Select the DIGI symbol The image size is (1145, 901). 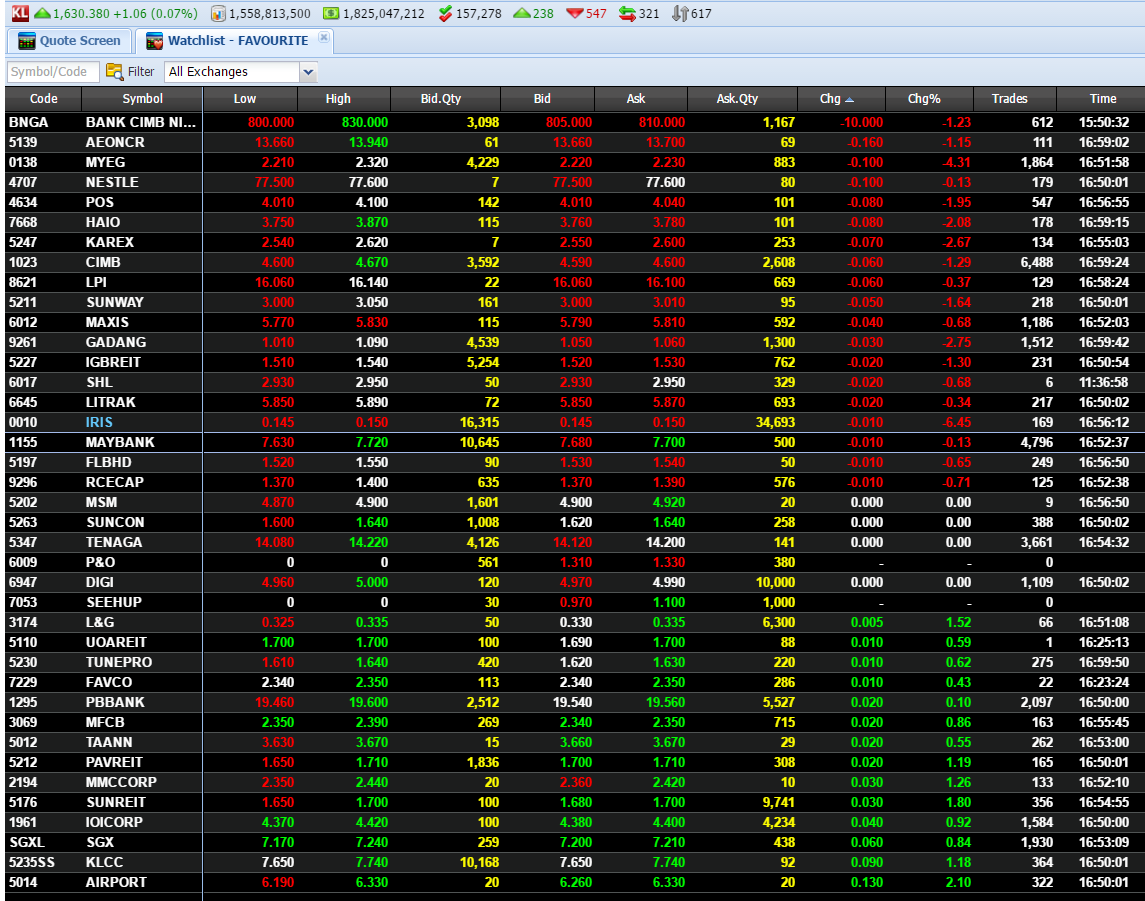[99, 582]
